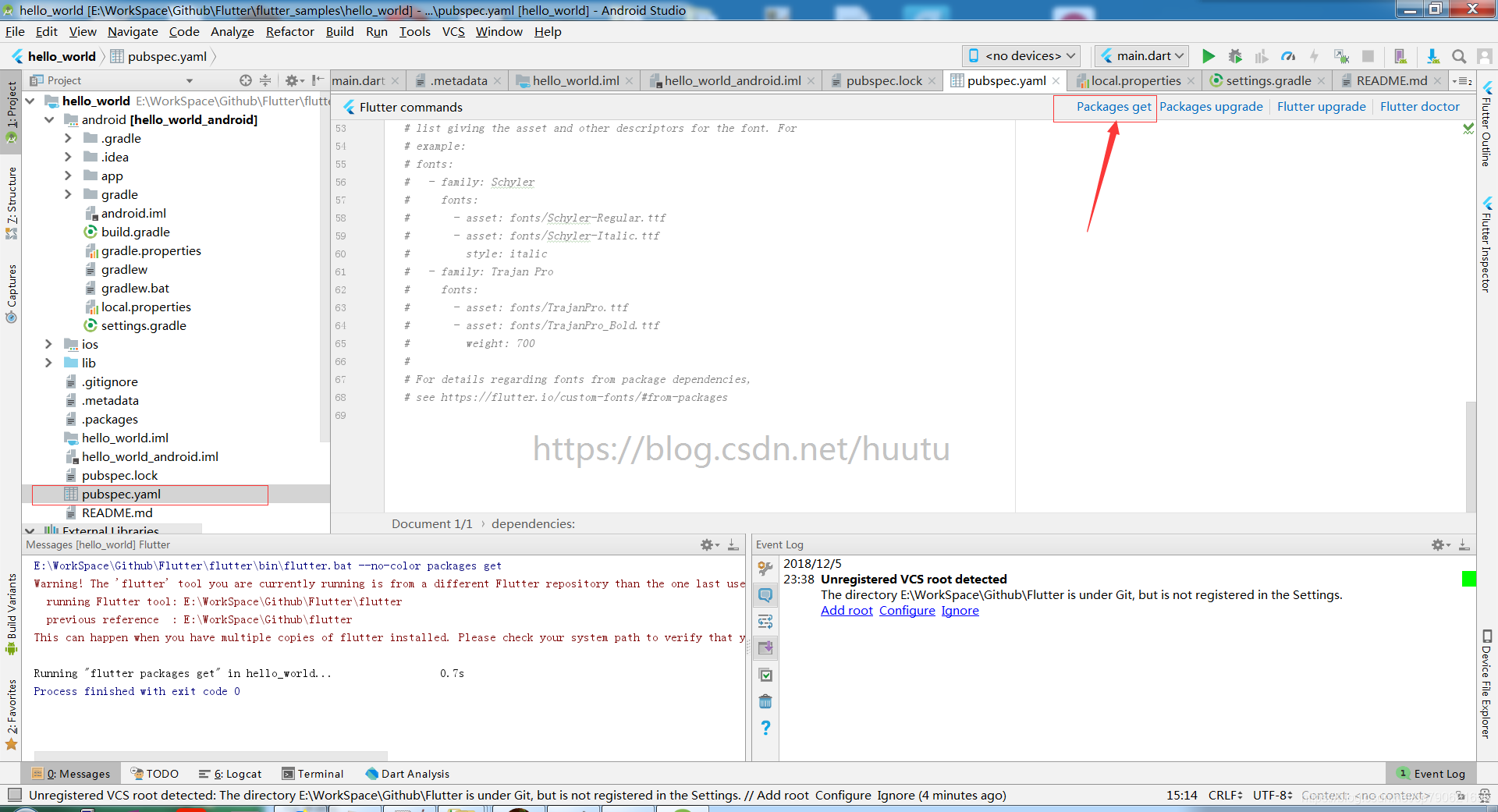Click the run with coverage icon

pos(1262,56)
